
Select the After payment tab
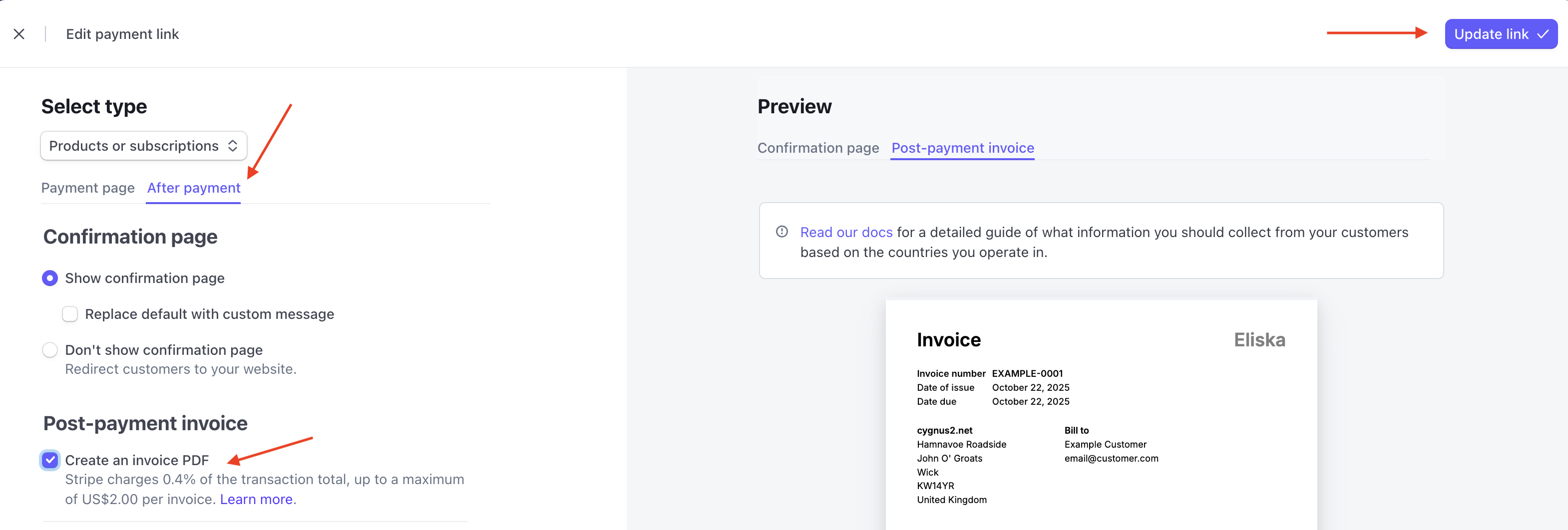[194, 188]
